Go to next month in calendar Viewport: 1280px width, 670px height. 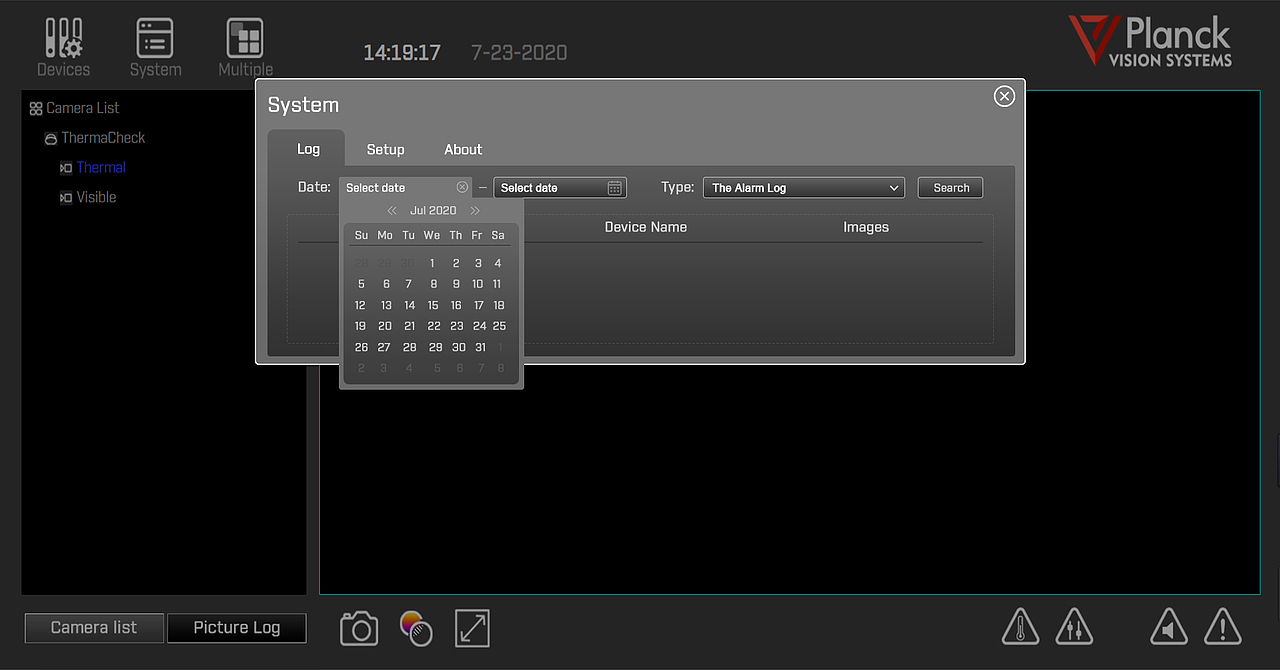click(x=475, y=210)
